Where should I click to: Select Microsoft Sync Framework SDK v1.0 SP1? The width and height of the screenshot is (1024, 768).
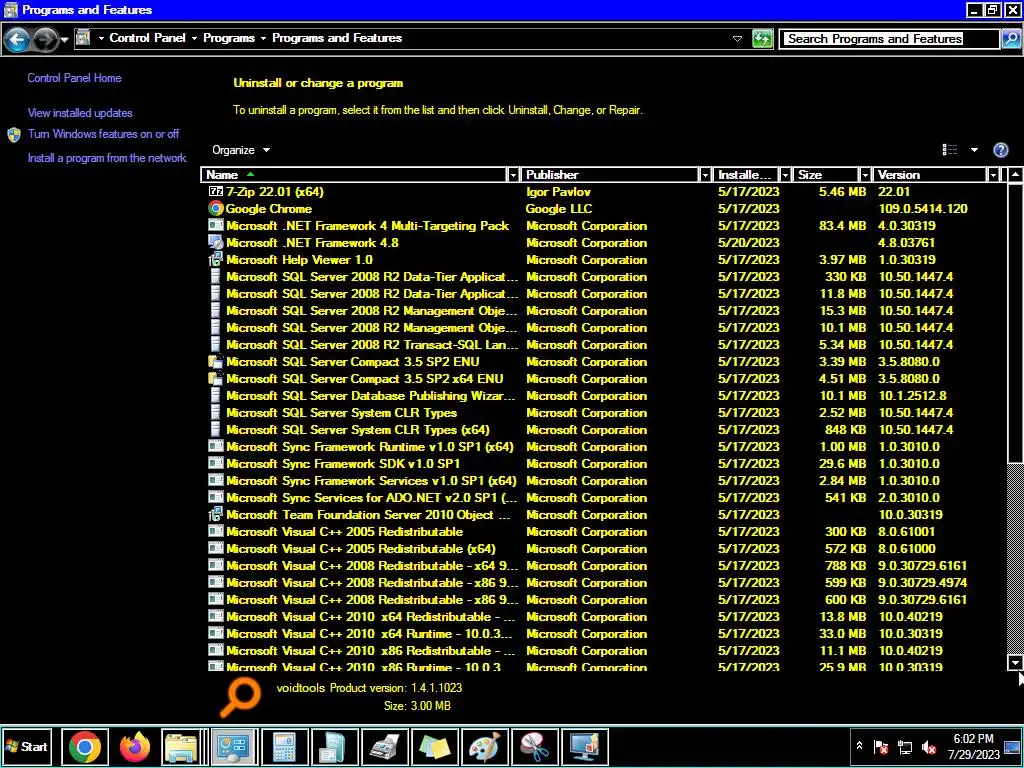[343, 464]
